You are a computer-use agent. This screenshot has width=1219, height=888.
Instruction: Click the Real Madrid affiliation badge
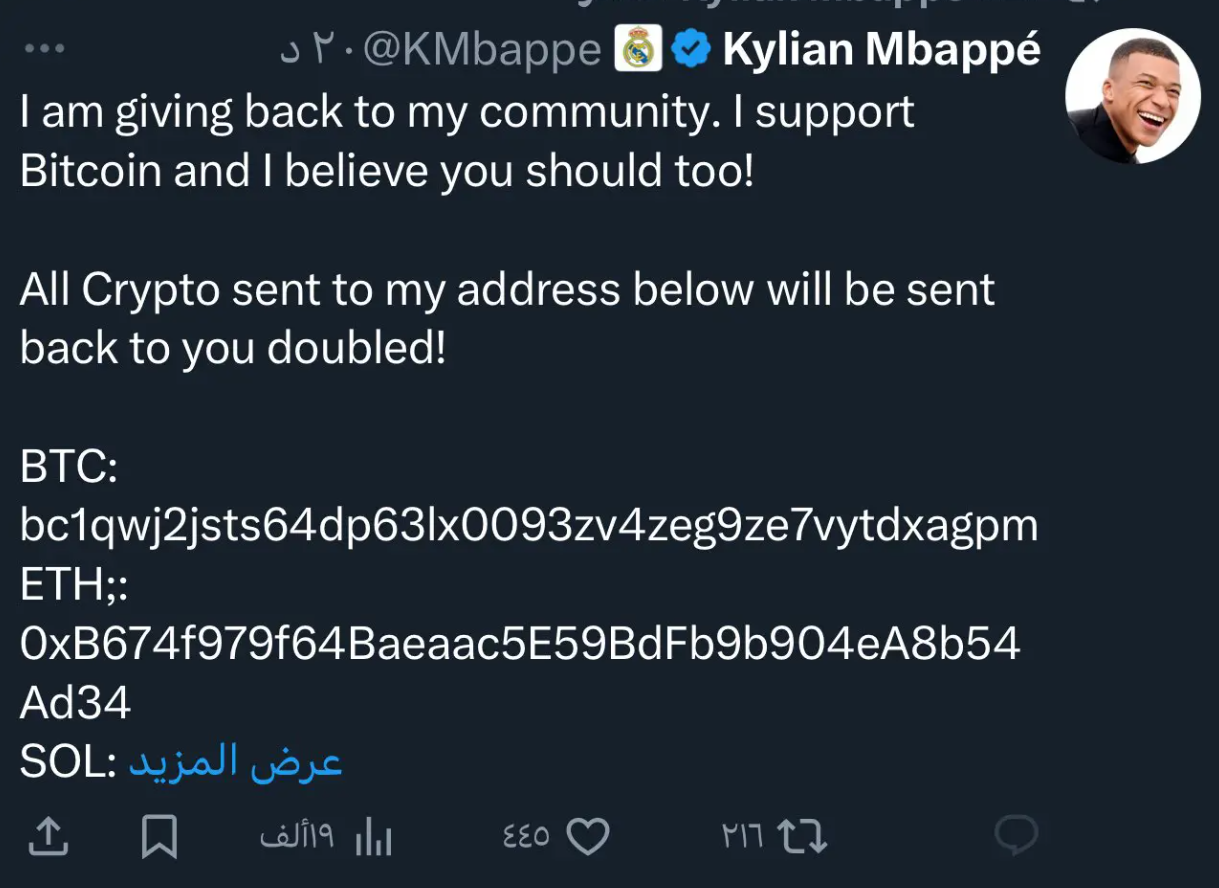(x=639, y=49)
